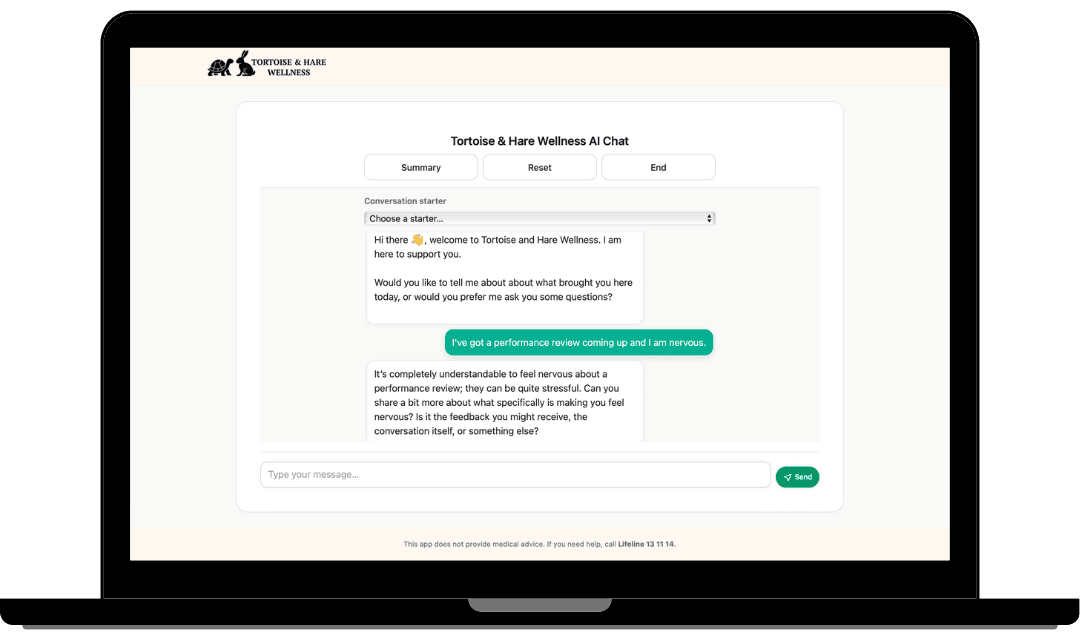Click the welcome message bubble
This screenshot has width=1080, height=640.
505,277
